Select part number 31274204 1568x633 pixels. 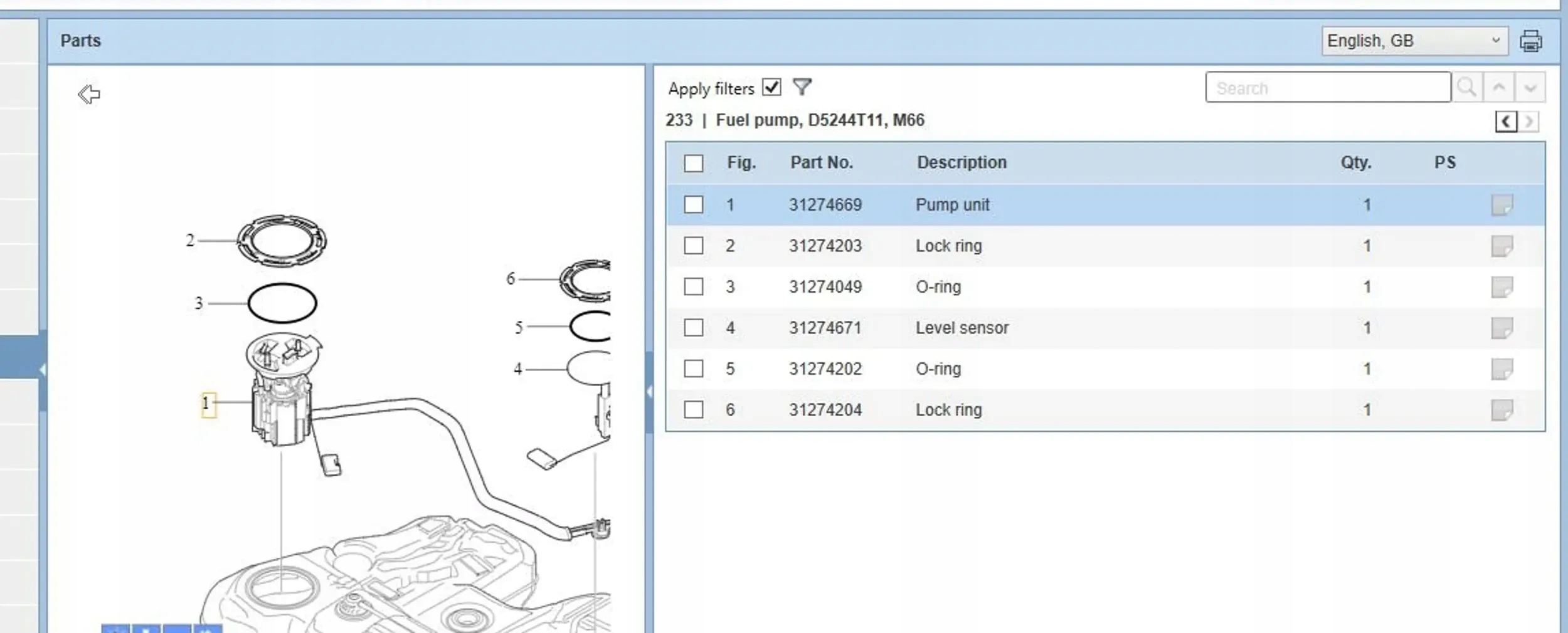825,410
